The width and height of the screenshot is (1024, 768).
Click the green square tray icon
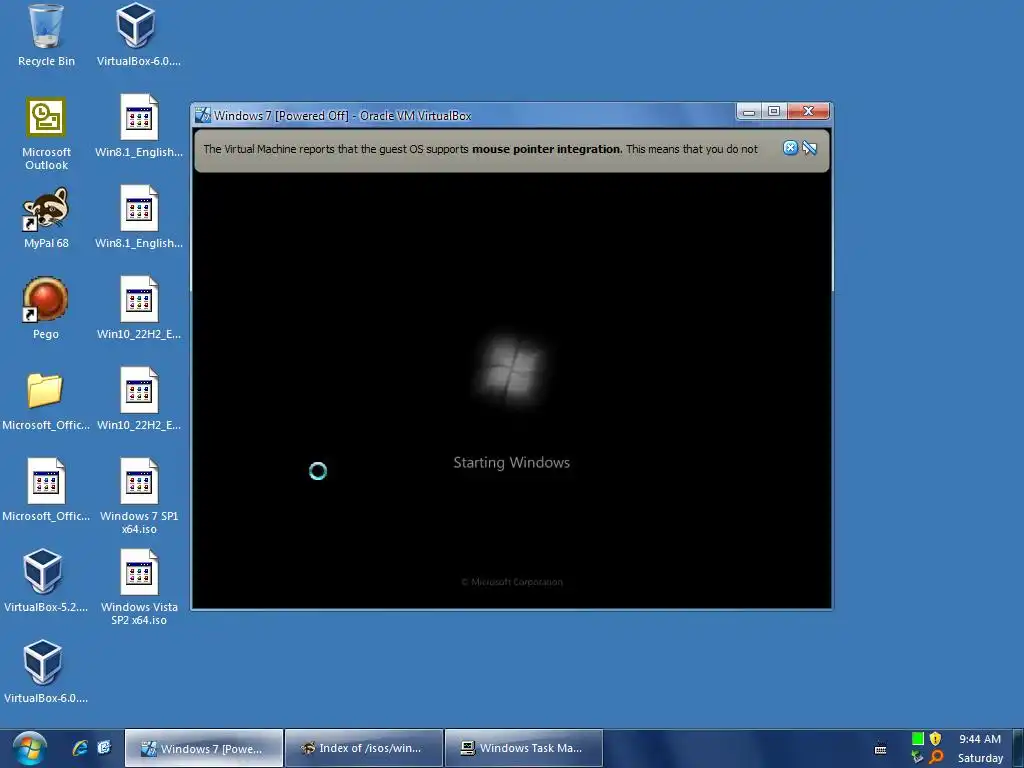(918, 739)
